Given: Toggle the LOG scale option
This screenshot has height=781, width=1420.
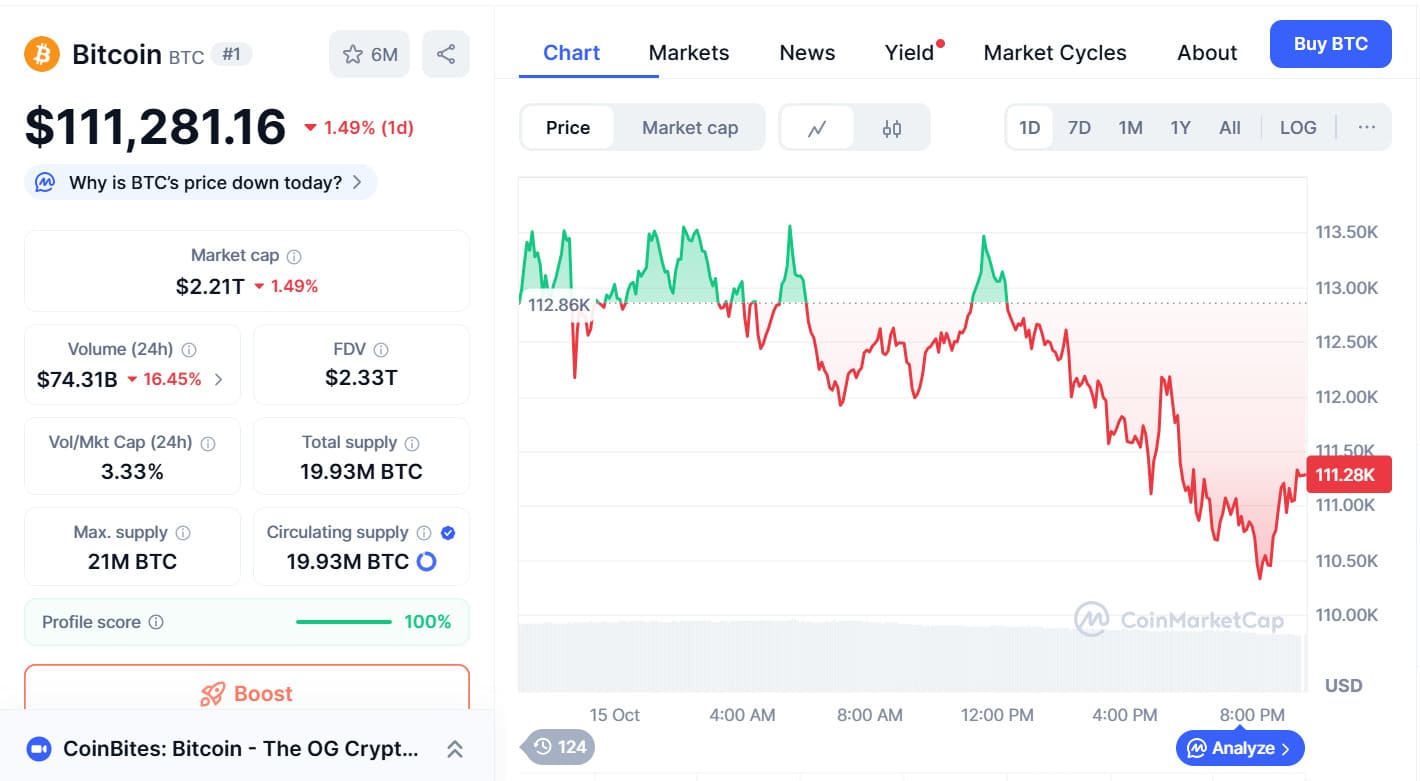Looking at the screenshot, I should coord(1298,128).
